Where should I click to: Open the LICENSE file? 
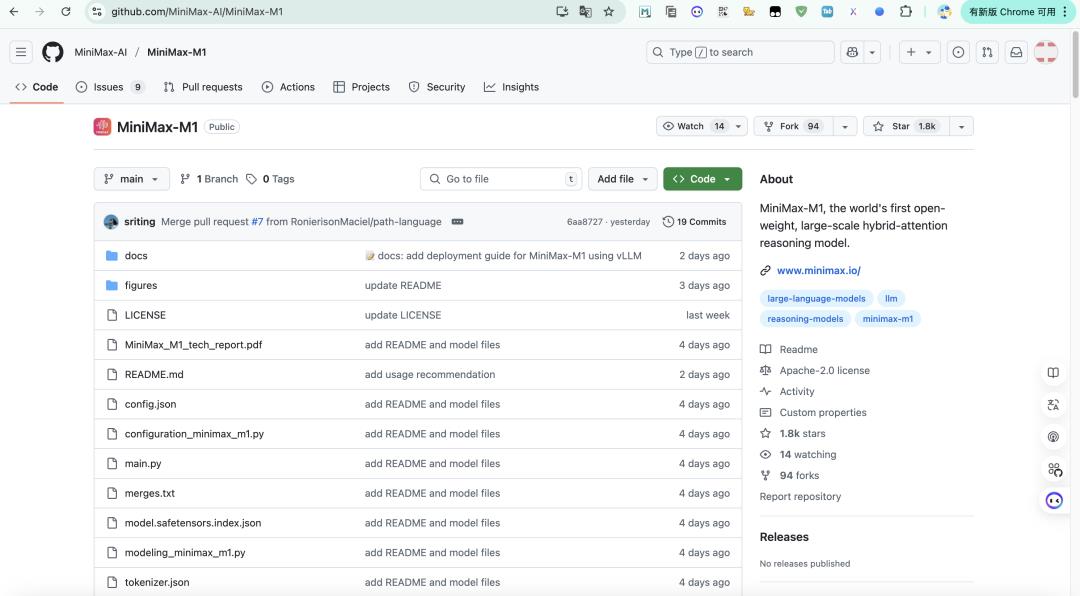click(145, 315)
